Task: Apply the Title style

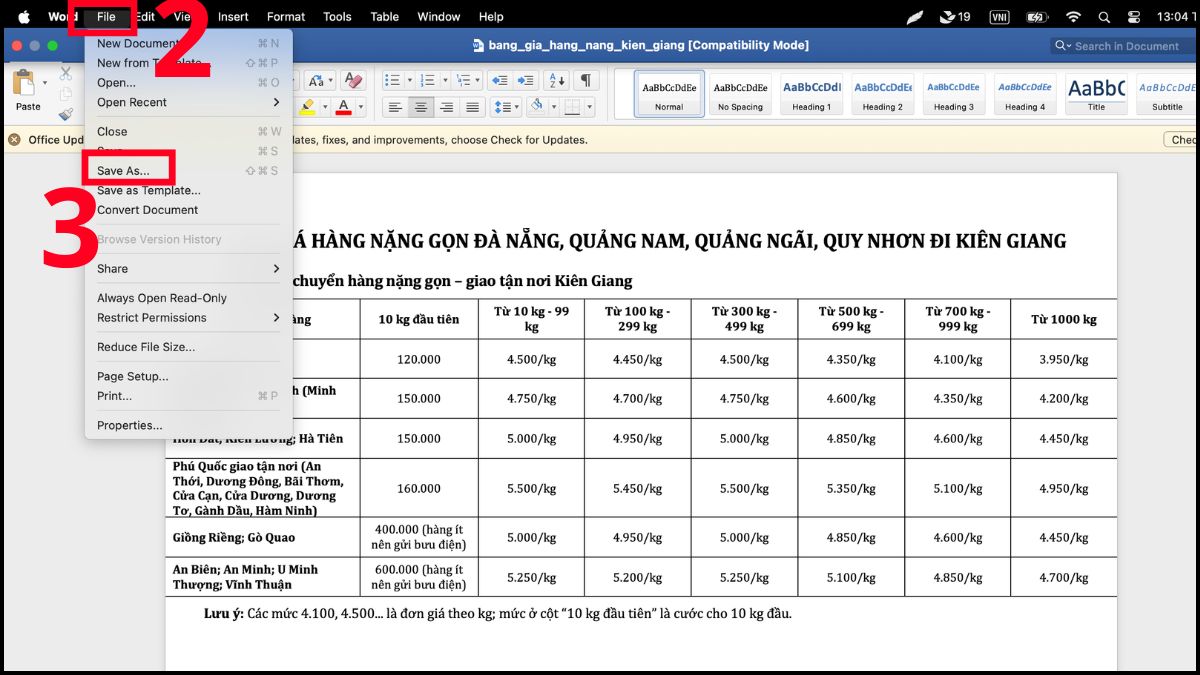Action: tap(1096, 93)
